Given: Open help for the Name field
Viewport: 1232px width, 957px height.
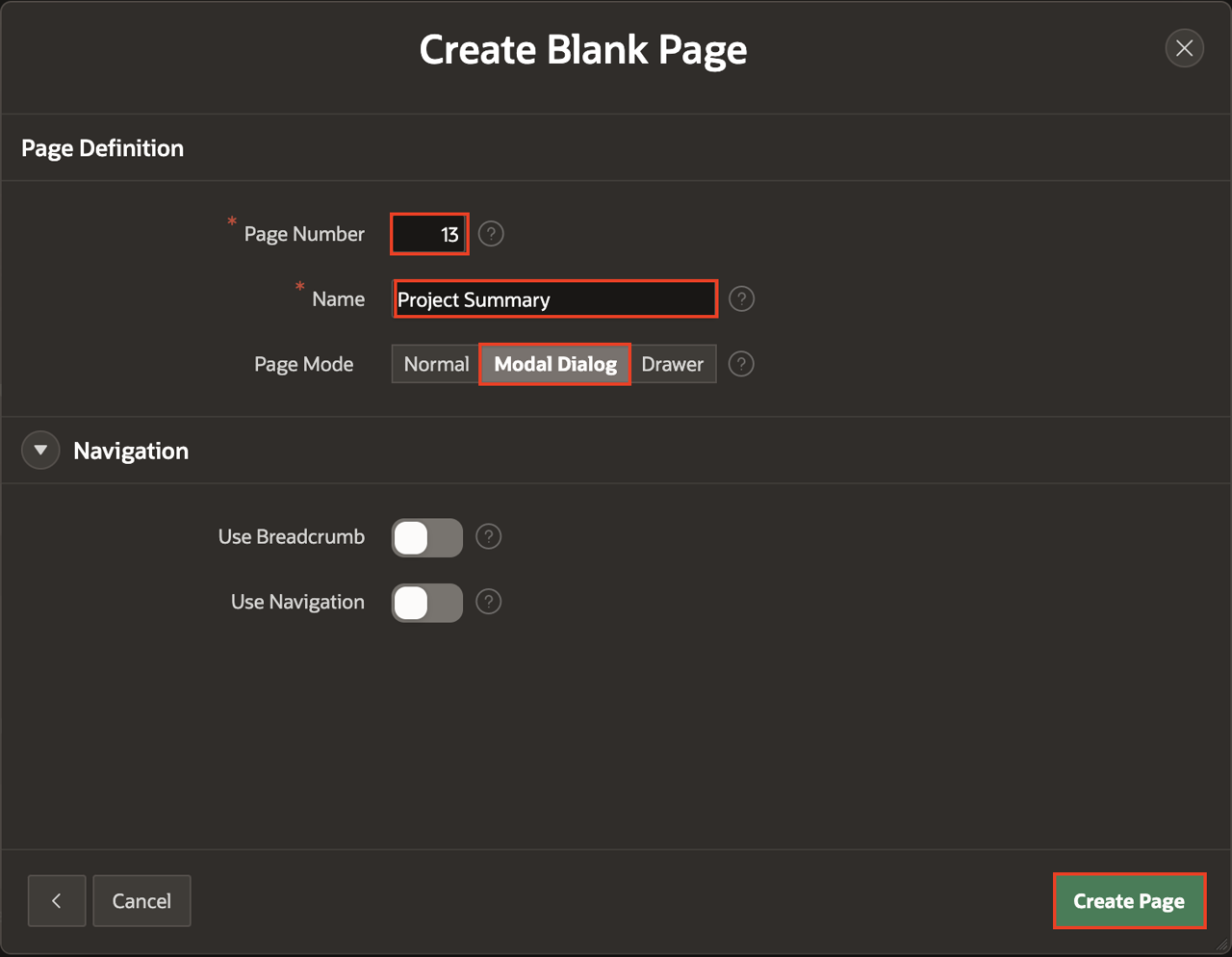Looking at the screenshot, I should pyautogui.click(x=741, y=299).
